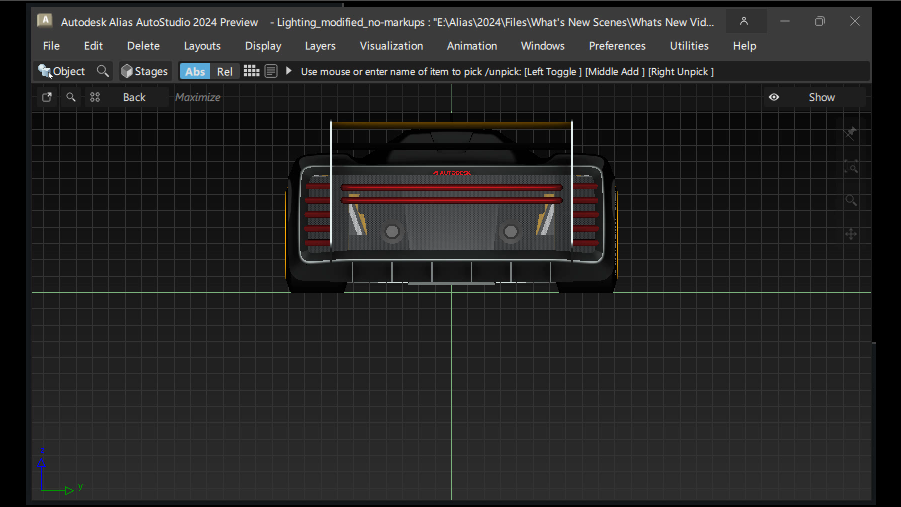Enable Abs absolute coordinate mode
901x507 pixels.
click(195, 71)
